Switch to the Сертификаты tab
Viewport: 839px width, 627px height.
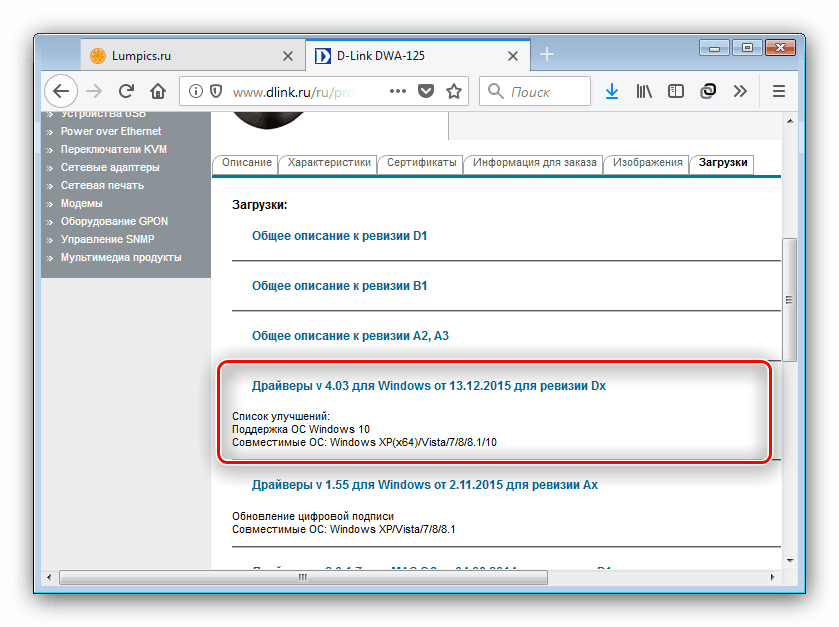tap(421, 163)
